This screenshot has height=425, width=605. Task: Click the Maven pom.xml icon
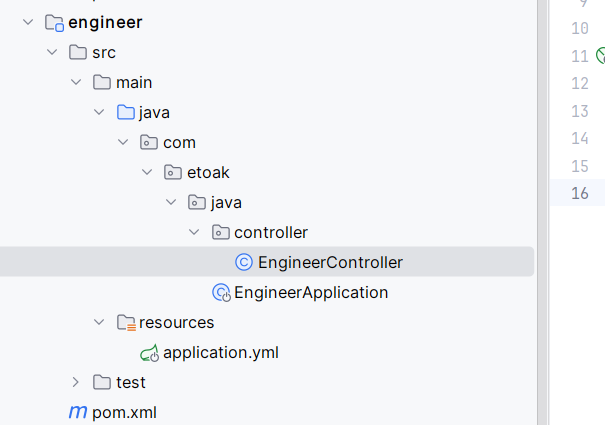tap(77, 412)
